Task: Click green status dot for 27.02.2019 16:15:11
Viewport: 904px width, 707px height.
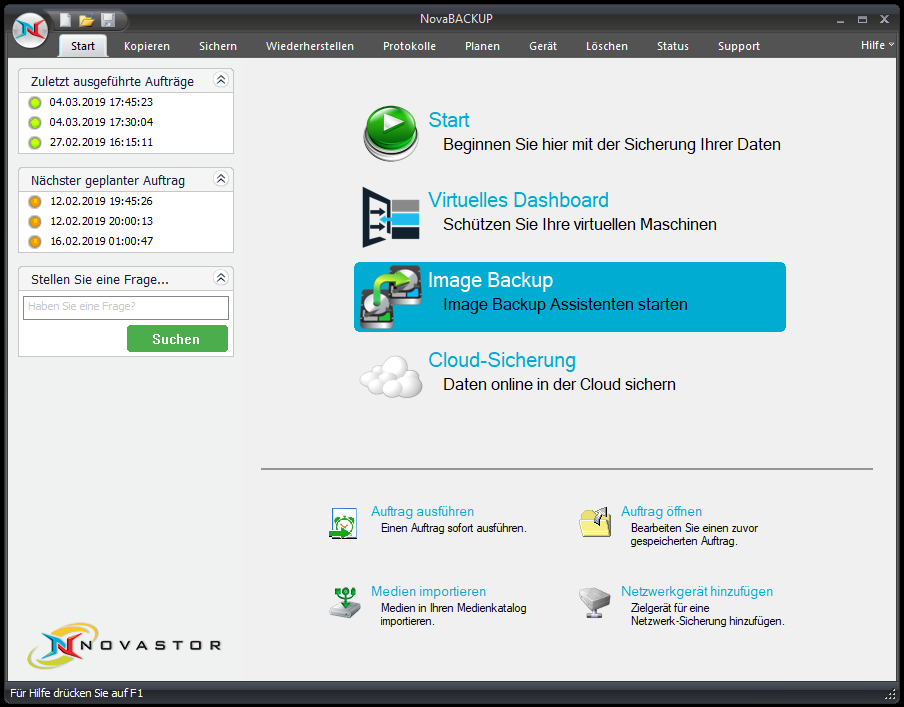Action: (x=35, y=142)
